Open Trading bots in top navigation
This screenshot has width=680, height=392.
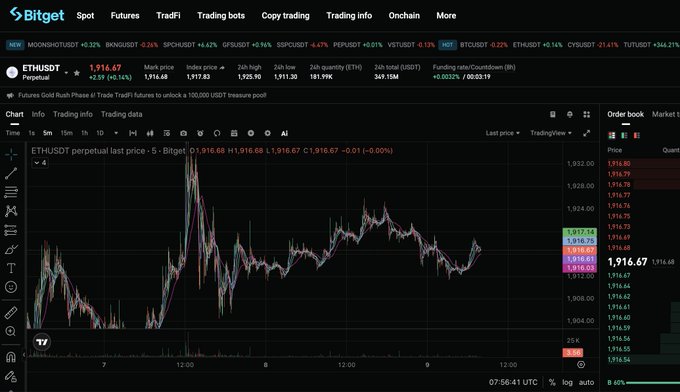221,16
